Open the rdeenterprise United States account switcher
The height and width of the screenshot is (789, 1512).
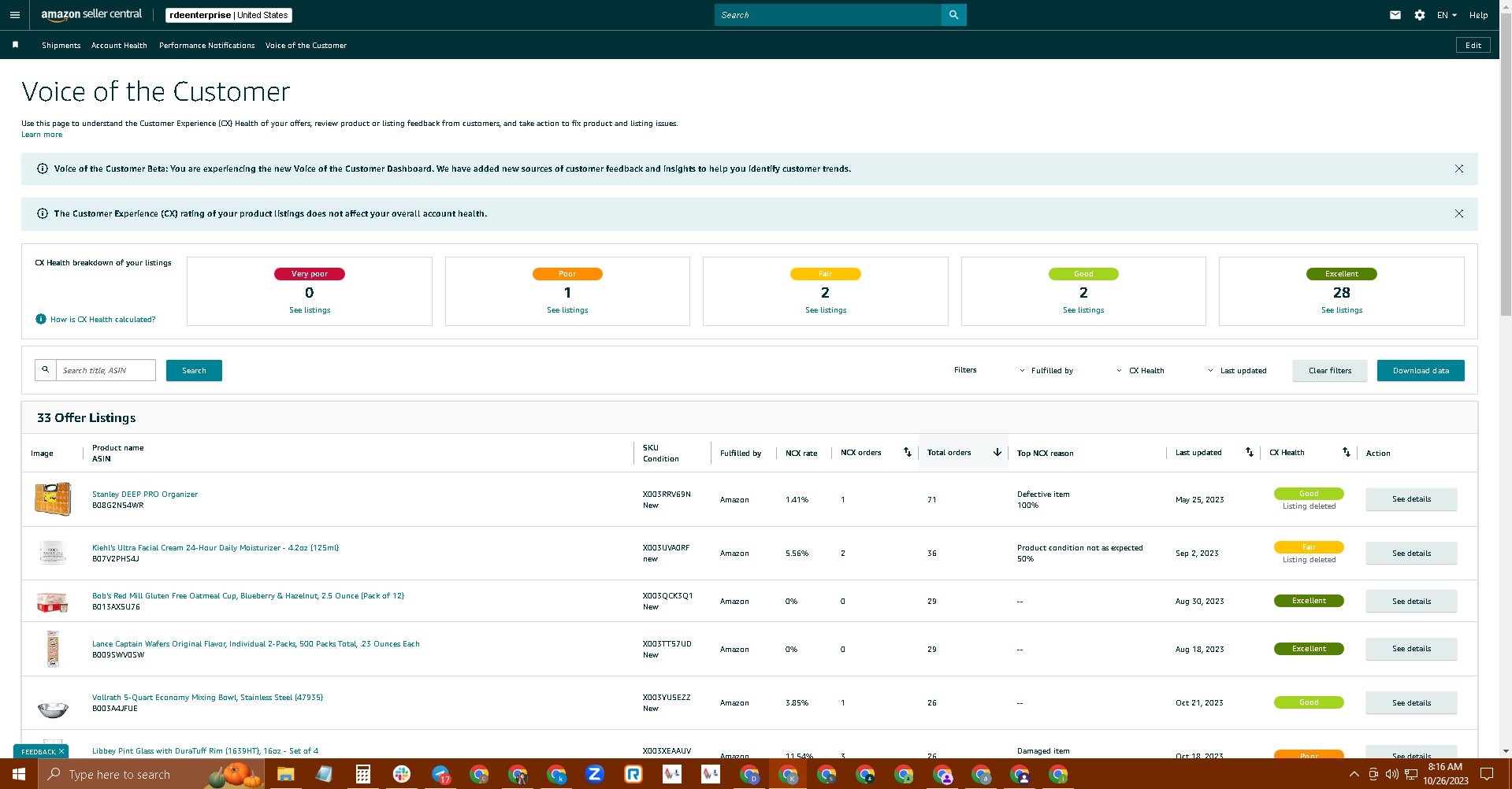228,15
